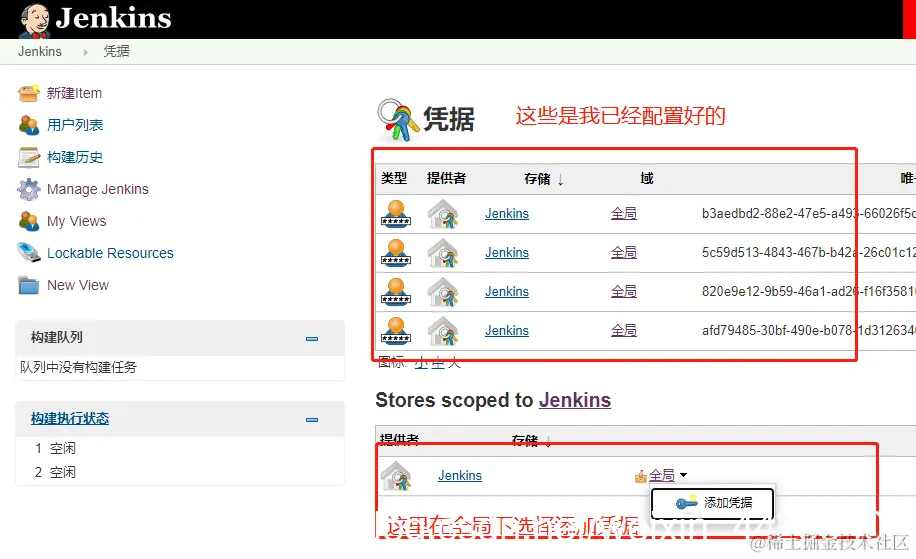
Task: Click provider house icon in b3aedbd2 row
Action: [x=443, y=214]
